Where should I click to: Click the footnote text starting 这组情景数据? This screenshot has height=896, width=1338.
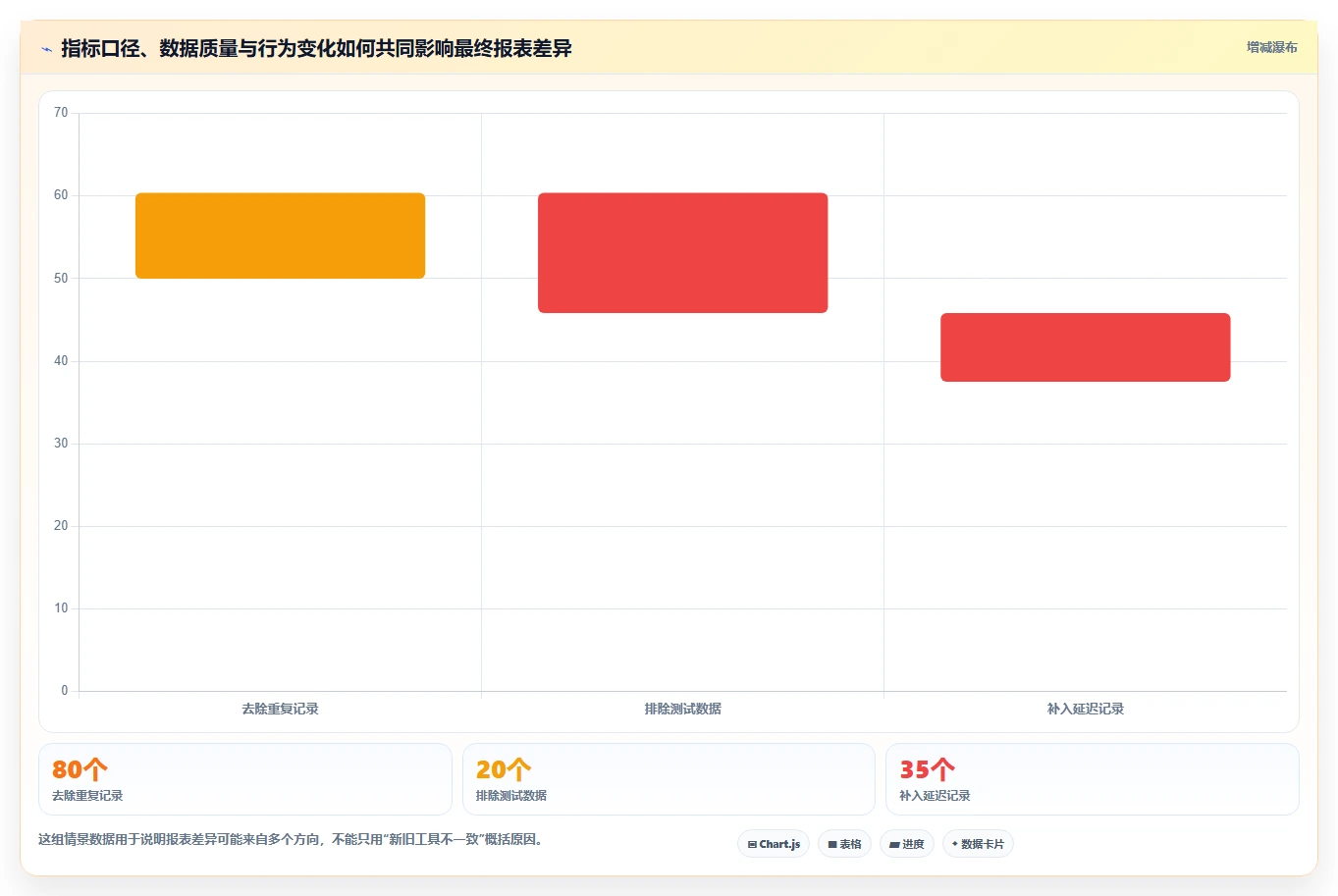[x=291, y=840]
